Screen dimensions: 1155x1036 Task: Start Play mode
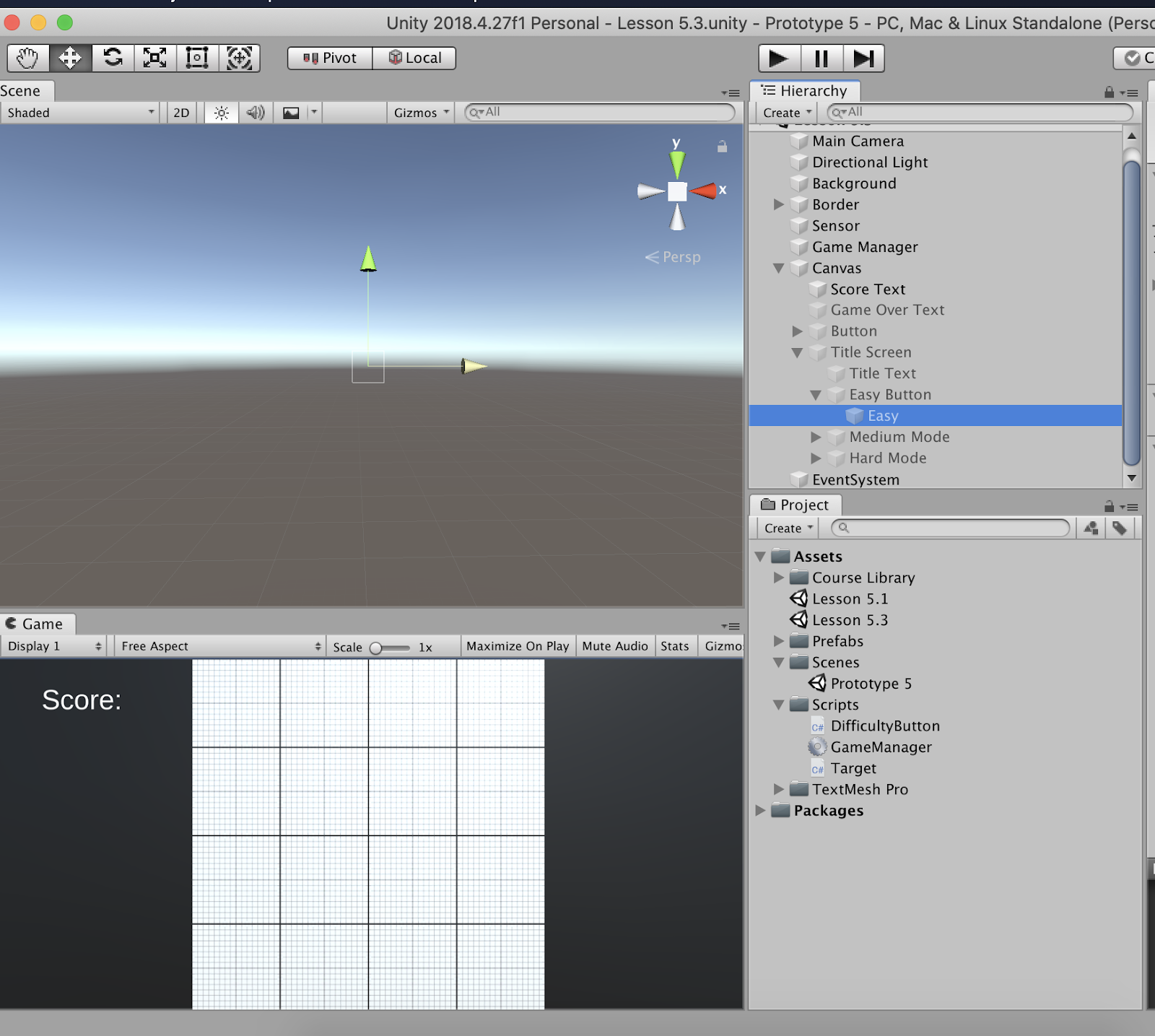pos(779,58)
